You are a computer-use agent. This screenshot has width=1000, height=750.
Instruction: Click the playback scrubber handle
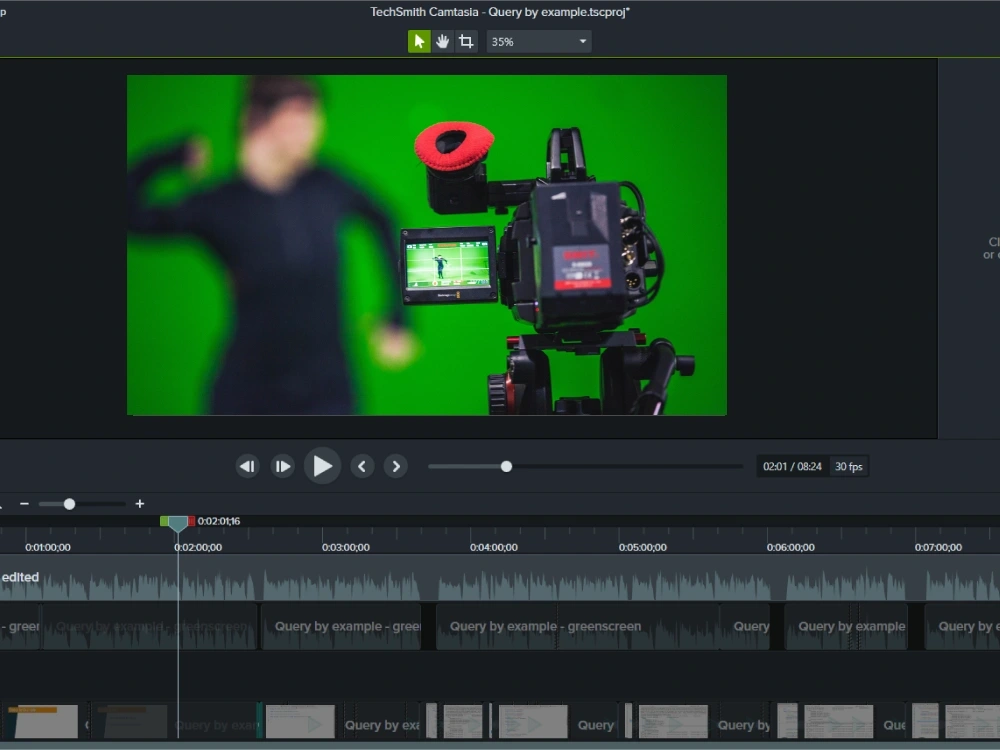(x=506, y=466)
